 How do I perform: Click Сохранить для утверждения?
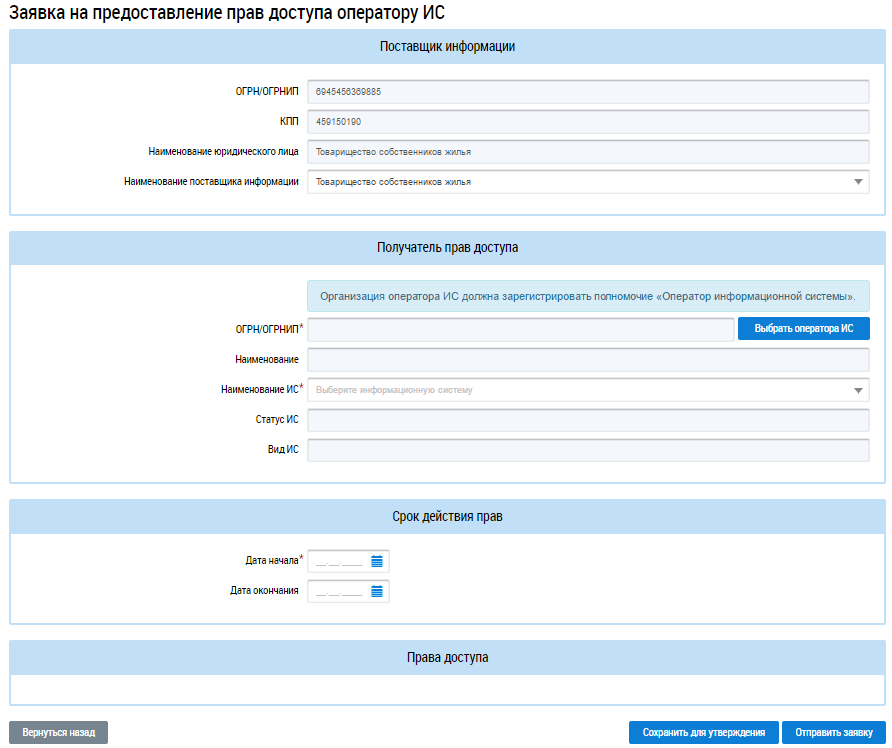703,732
